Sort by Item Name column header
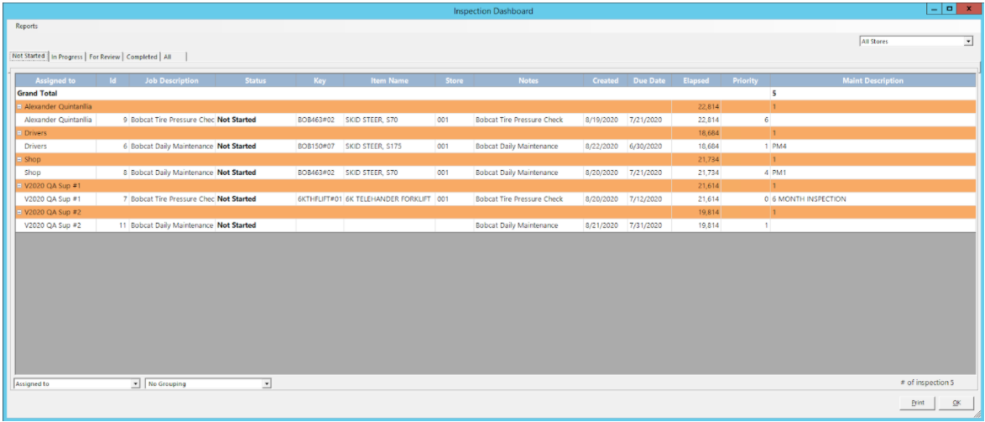The height and width of the screenshot is (422, 985). (x=389, y=81)
